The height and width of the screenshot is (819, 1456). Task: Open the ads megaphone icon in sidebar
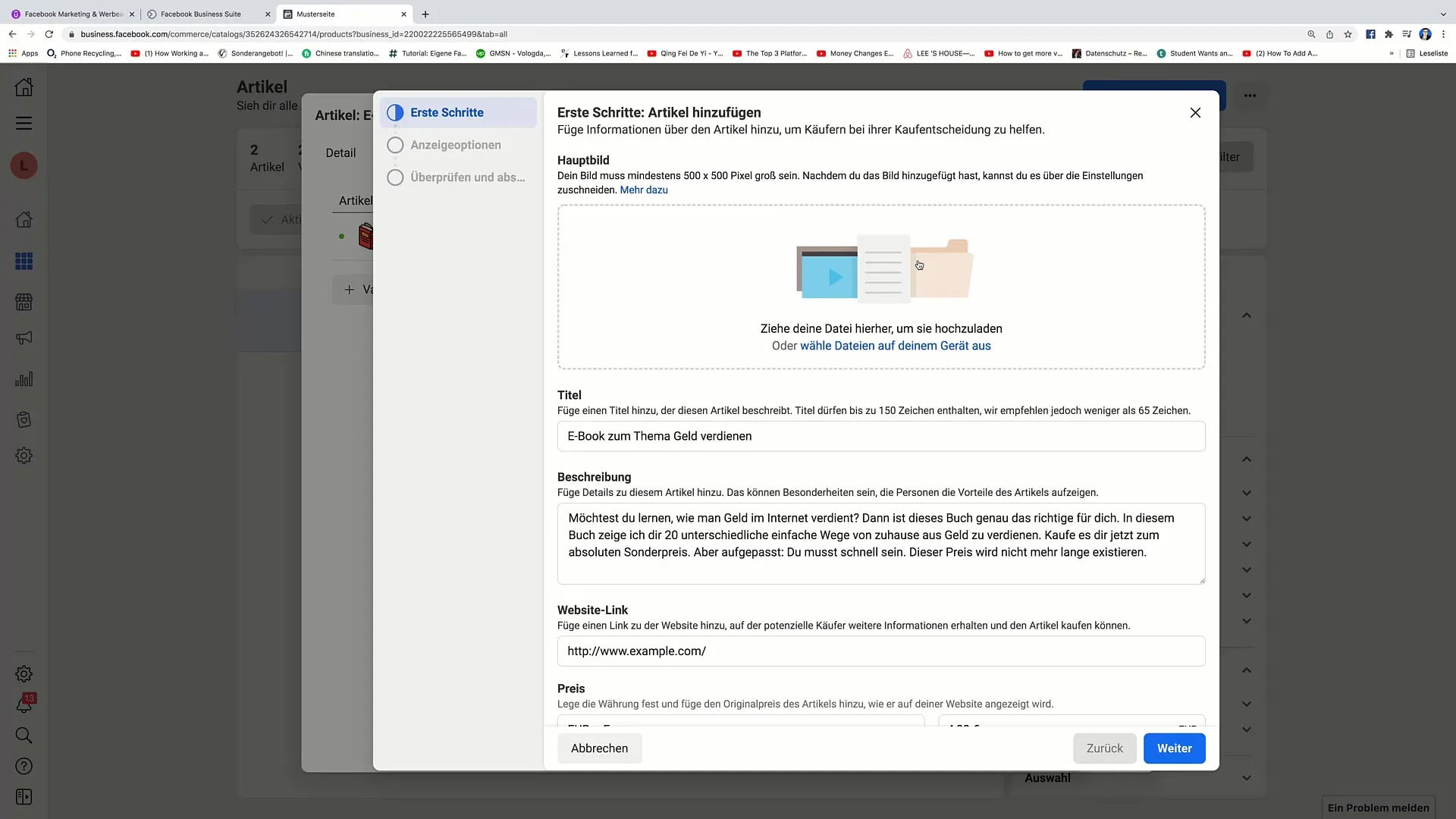[x=24, y=338]
